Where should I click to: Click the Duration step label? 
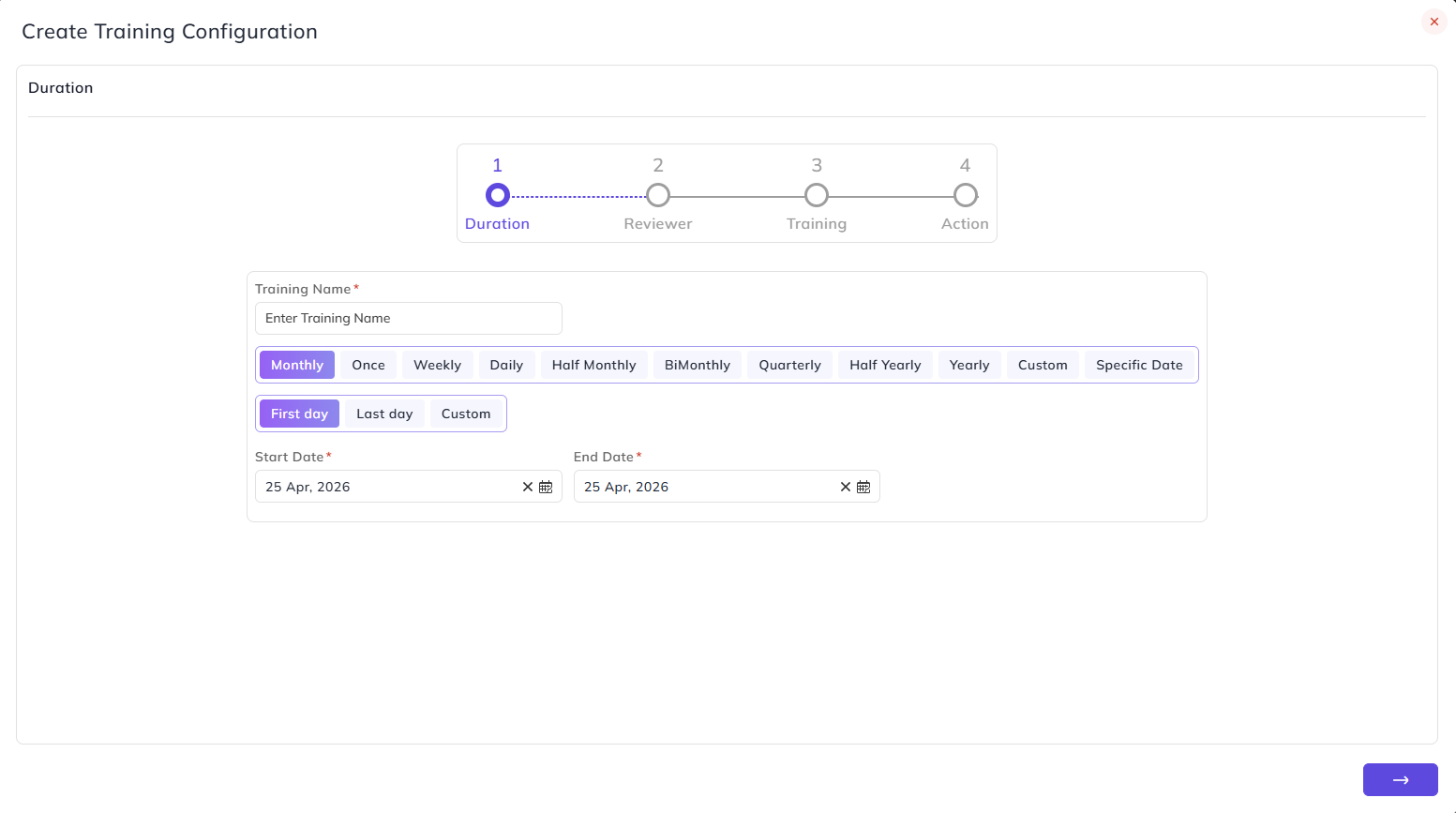(497, 223)
